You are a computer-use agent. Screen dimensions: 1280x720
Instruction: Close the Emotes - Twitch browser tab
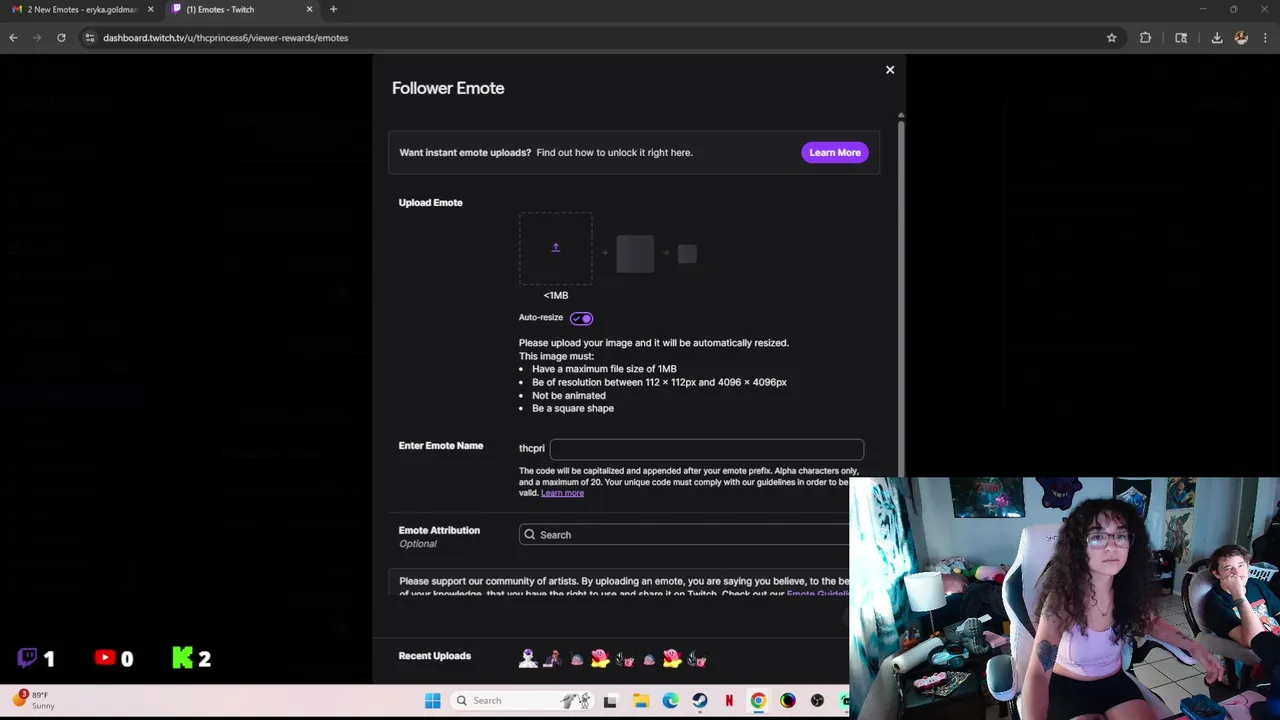point(309,9)
